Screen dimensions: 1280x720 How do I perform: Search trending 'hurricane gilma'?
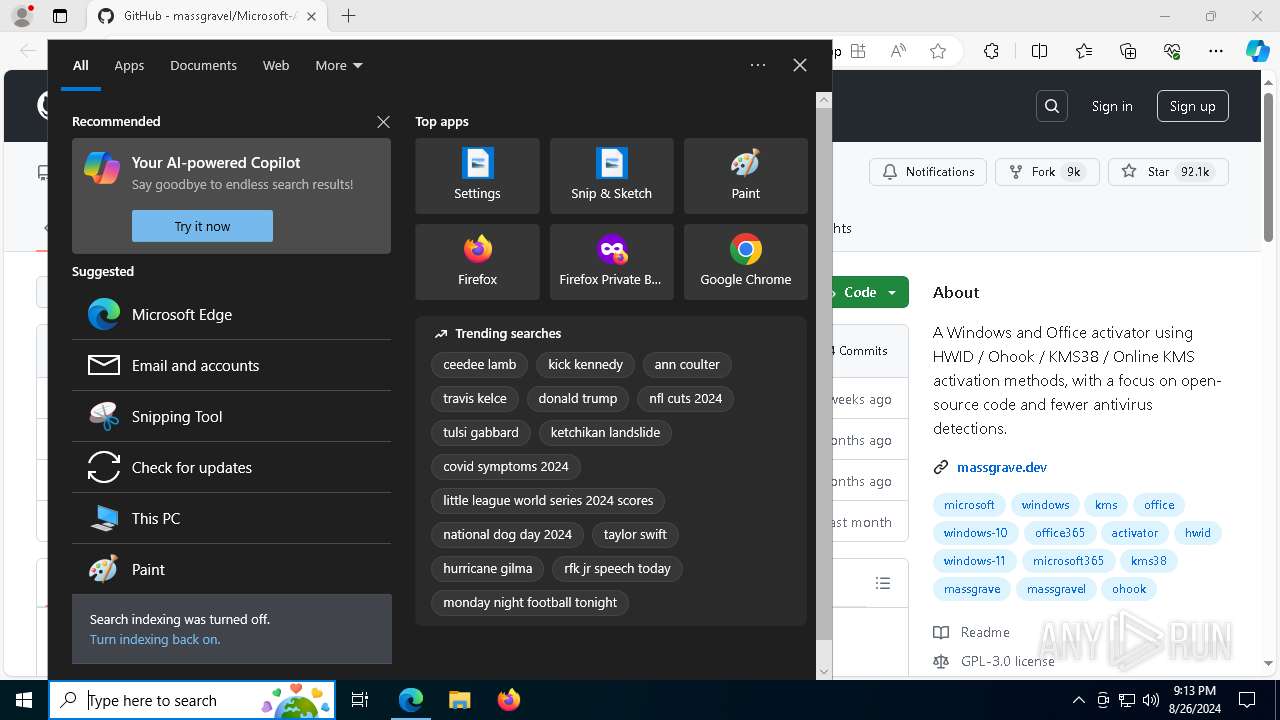(x=488, y=568)
